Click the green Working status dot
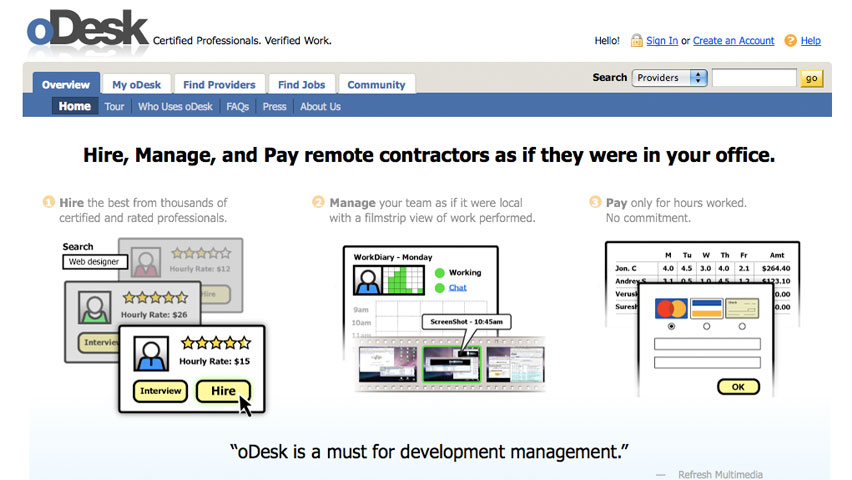This screenshot has width=852, height=480. click(x=440, y=273)
